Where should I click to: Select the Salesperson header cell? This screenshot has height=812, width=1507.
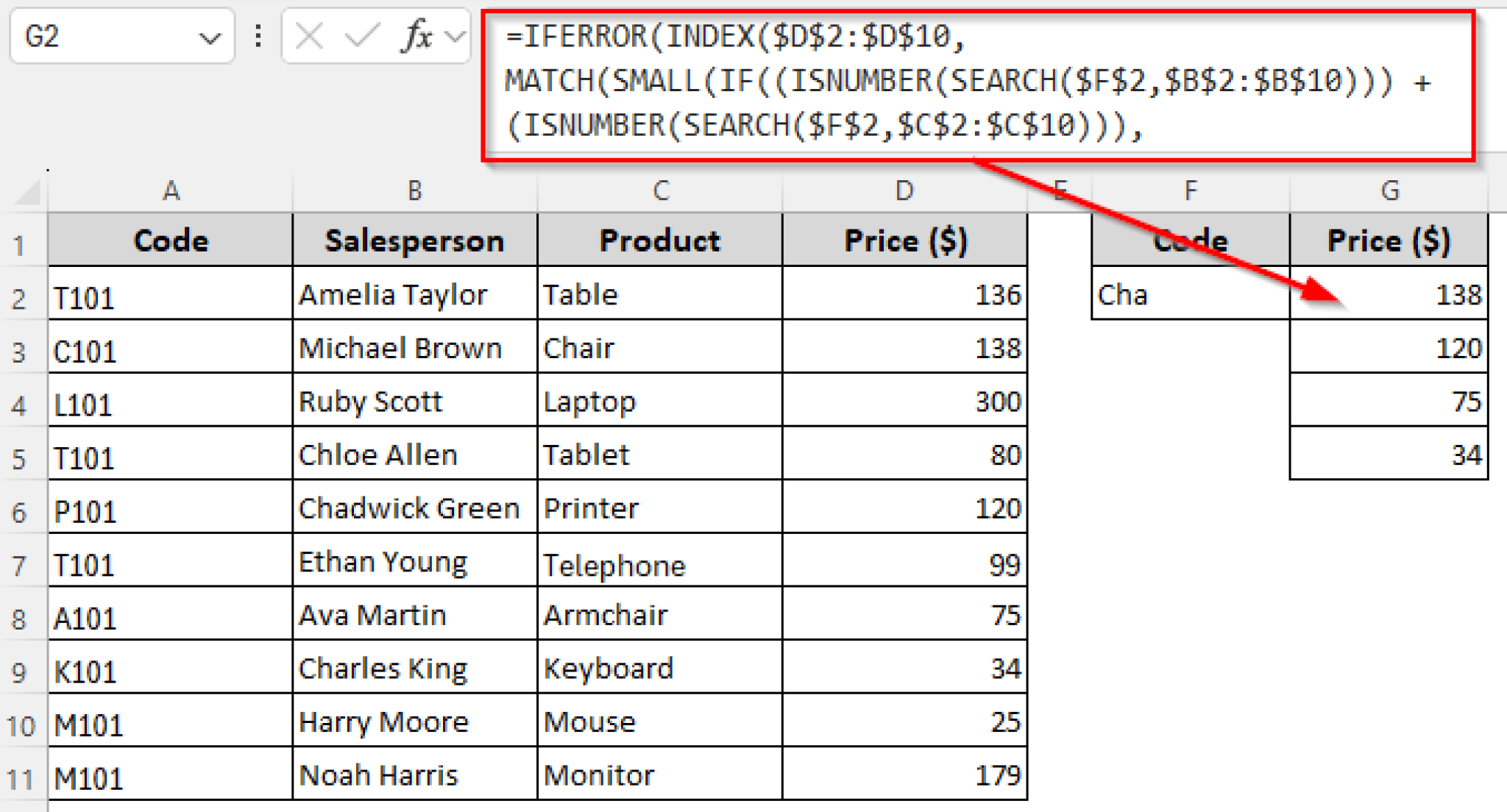(x=414, y=241)
